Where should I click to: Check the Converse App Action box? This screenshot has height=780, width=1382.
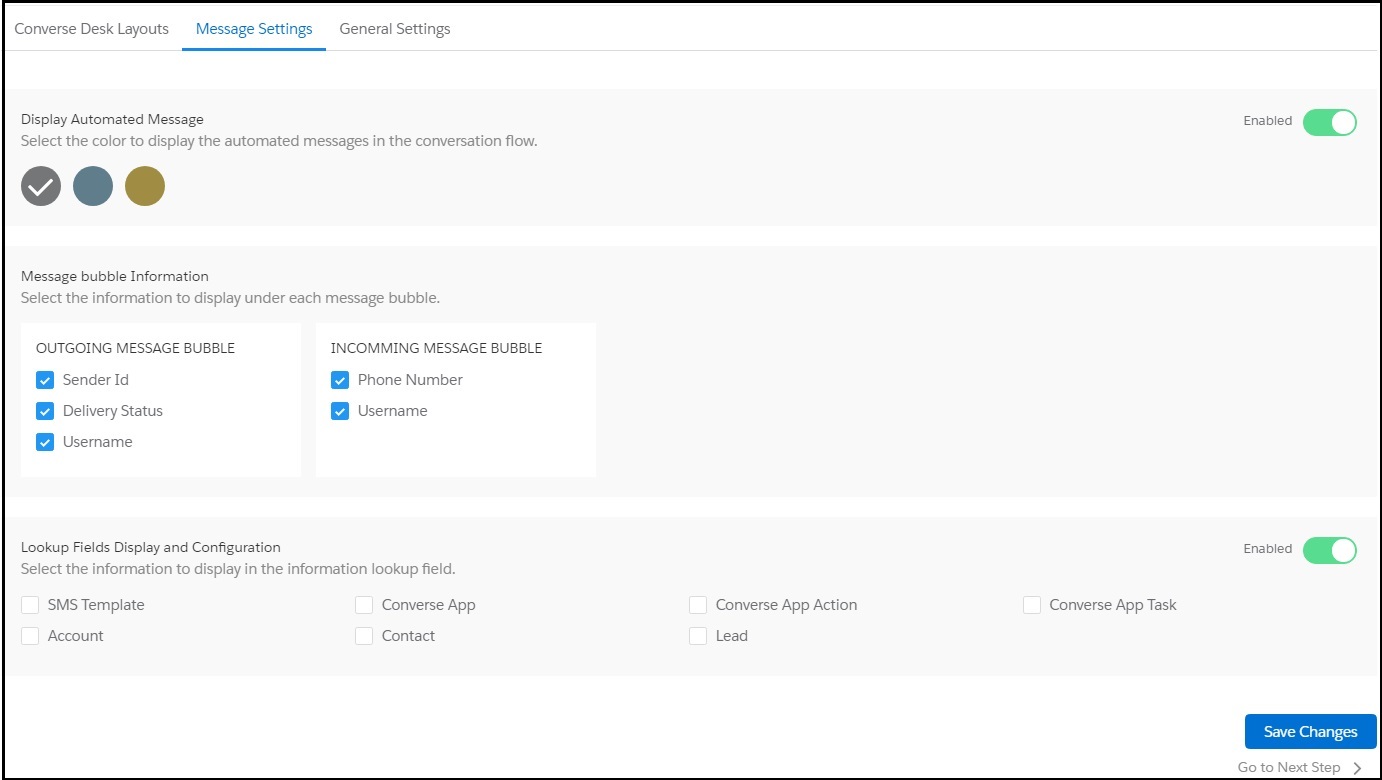pos(698,605)
